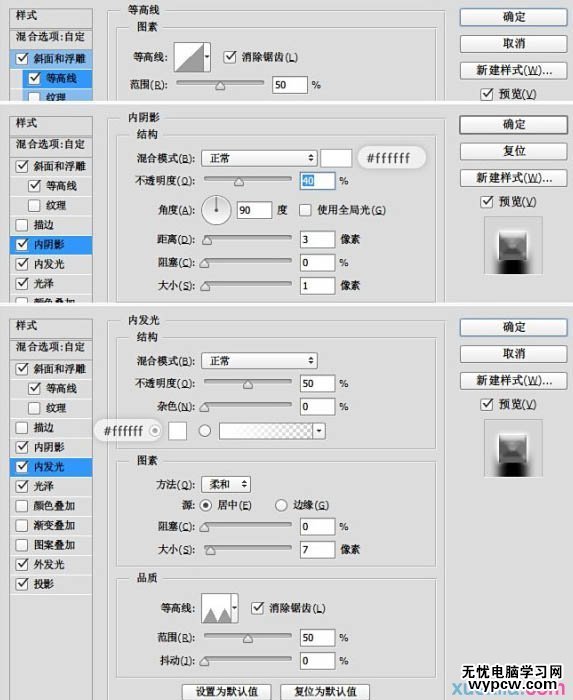The height and width of the screenshot is (700, 573).
Task: Select the 居中 source radio button
Action: (x=205, y=505)
